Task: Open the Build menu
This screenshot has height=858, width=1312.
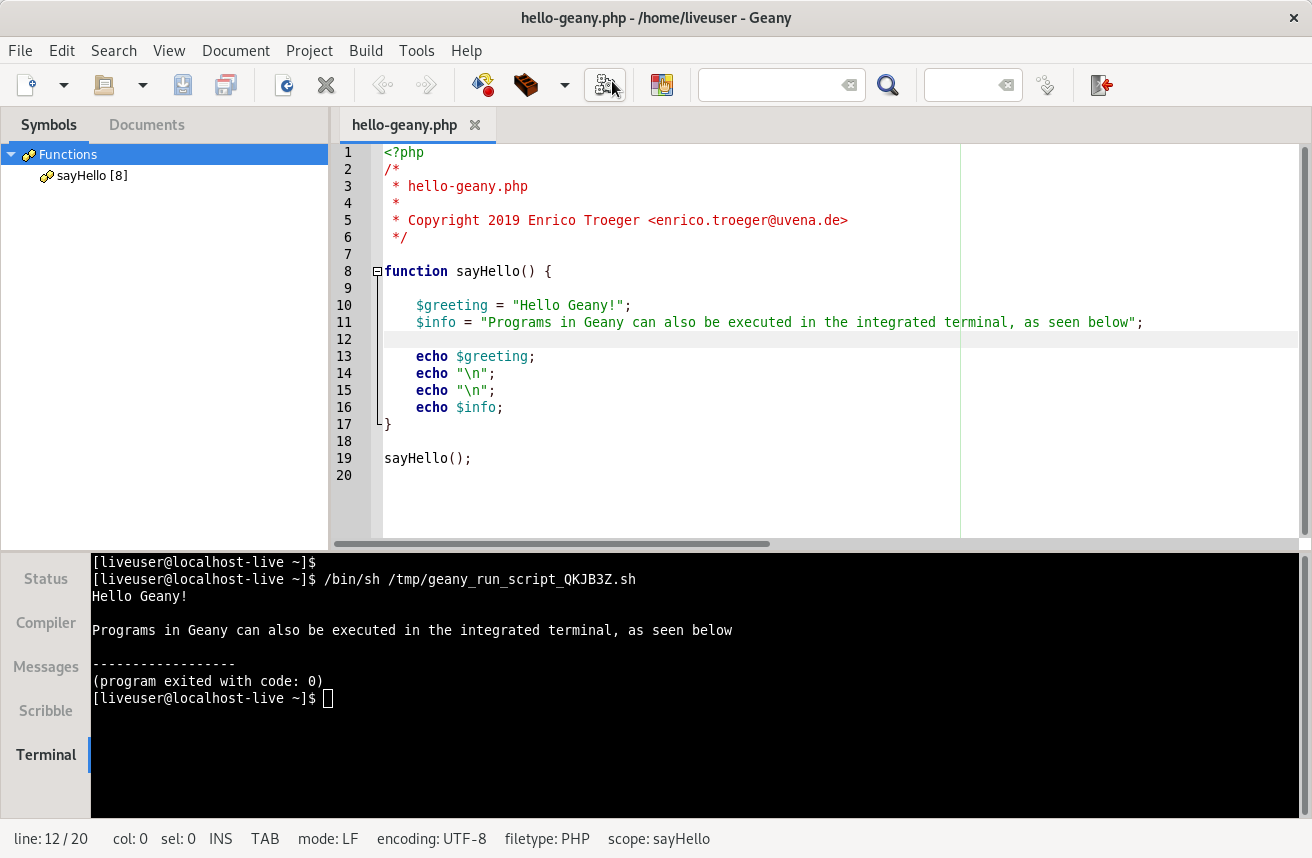Action: coord(365,50)
